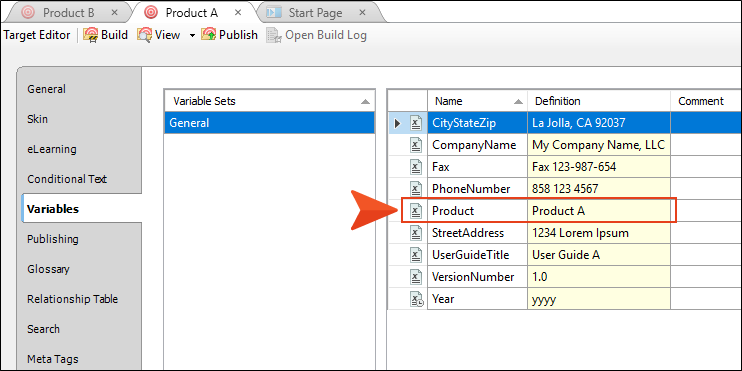Click the PhoneNumber variable icon

pyautogui.click(x=415, y=189)
